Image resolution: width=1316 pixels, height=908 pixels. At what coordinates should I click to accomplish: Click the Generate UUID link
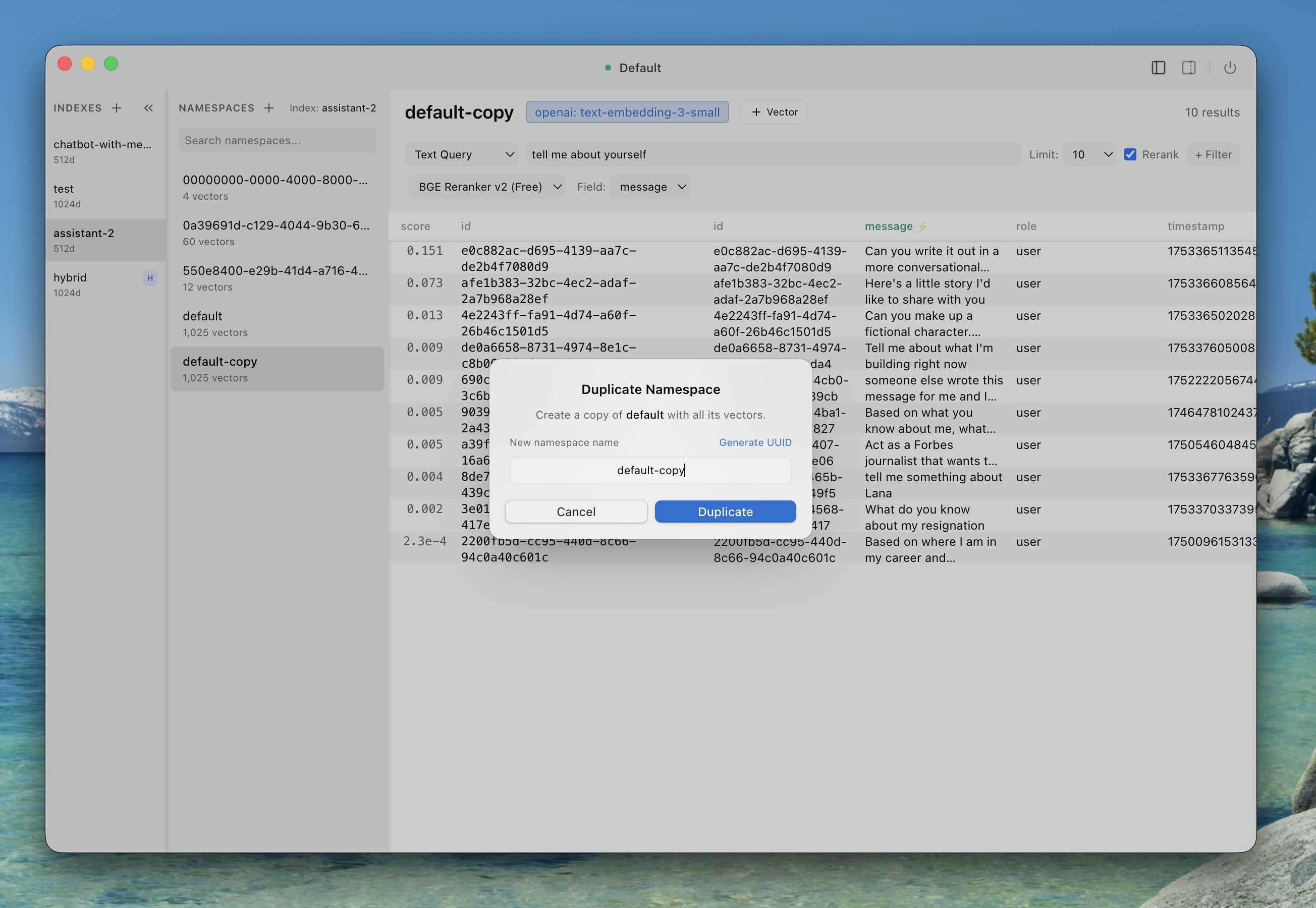tap(755, 442)
